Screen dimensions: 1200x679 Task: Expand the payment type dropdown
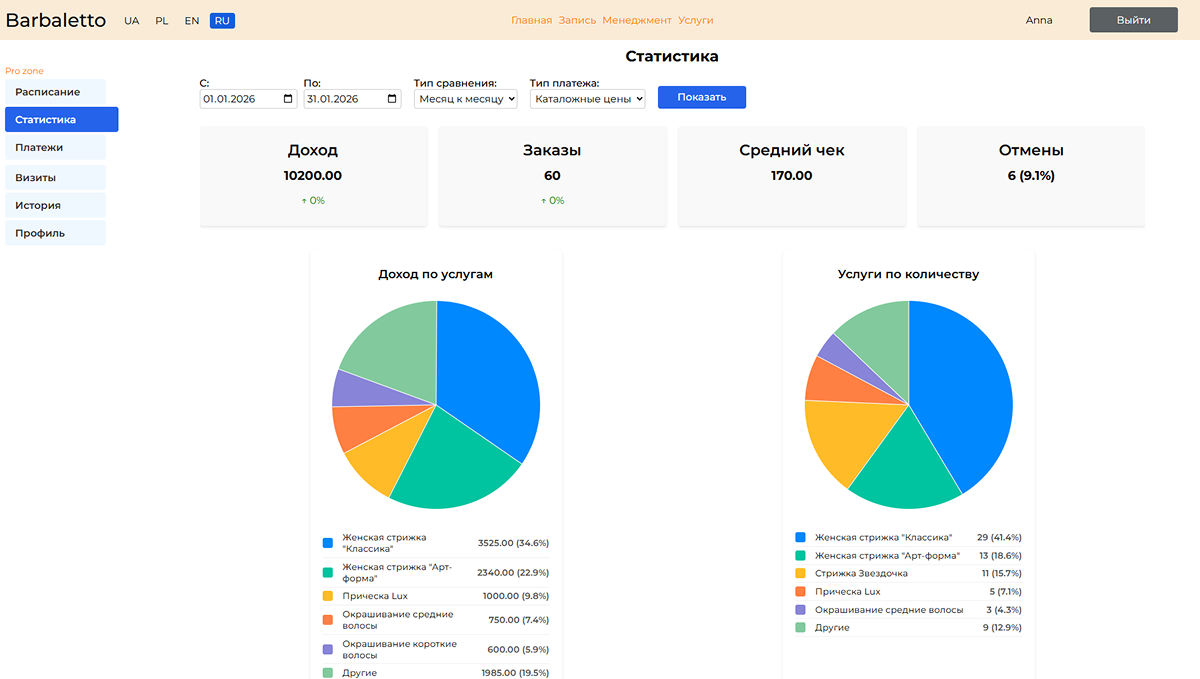[587, 99]
